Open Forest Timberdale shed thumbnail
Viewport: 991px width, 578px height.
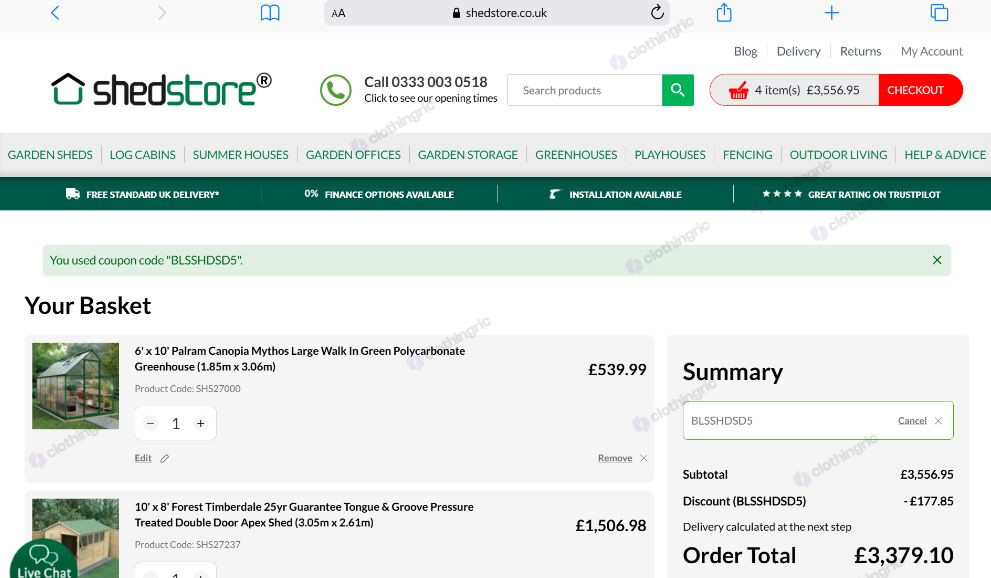(x=75, y=538)
